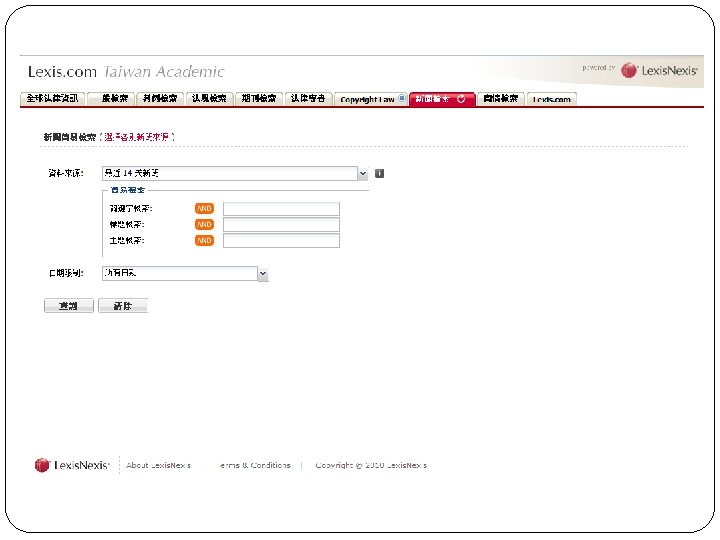Viewport: 720px width, 540px height.
Task: Click the LexisNexis logo in the header
Action: (x=659, y=70)
